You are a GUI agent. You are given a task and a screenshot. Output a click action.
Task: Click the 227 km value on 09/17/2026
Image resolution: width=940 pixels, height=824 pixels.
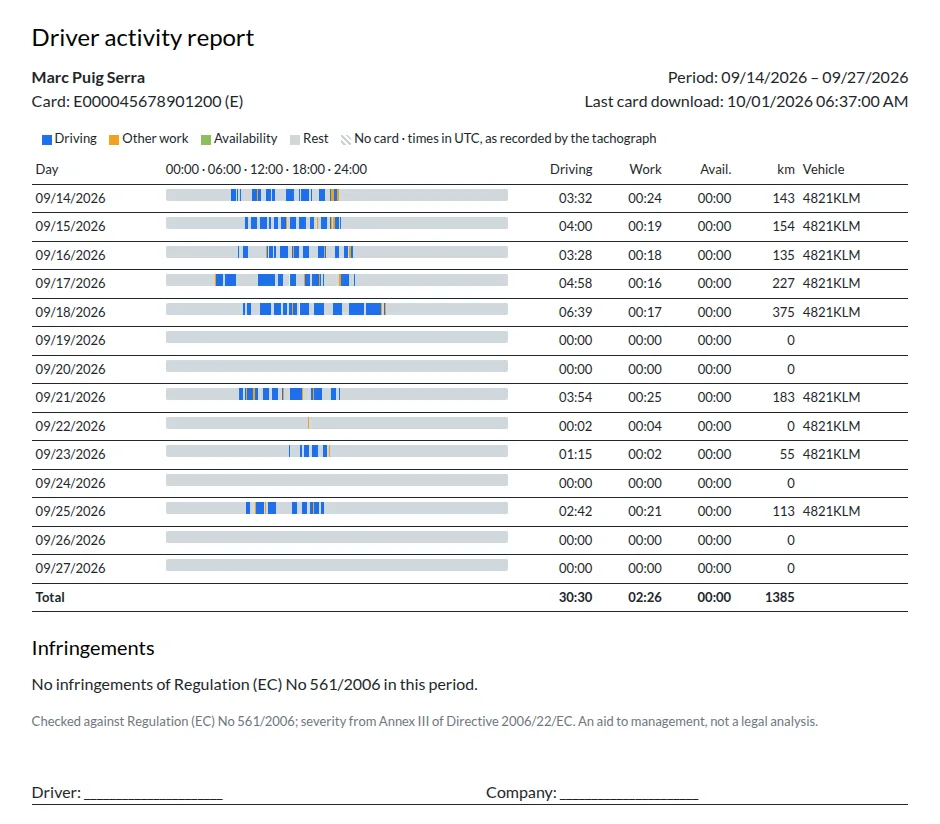(x=783, y=283)
